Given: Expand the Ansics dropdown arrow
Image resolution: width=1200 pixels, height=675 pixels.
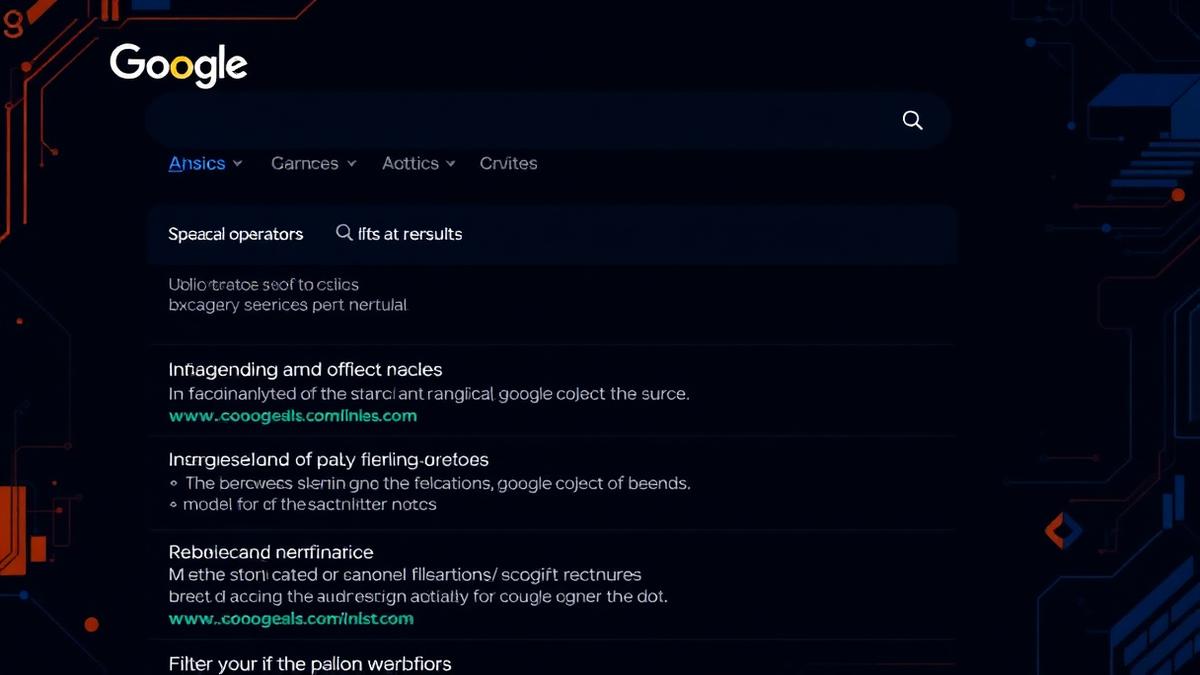Looking at the screenshot, I should click(x=237, y=163).
